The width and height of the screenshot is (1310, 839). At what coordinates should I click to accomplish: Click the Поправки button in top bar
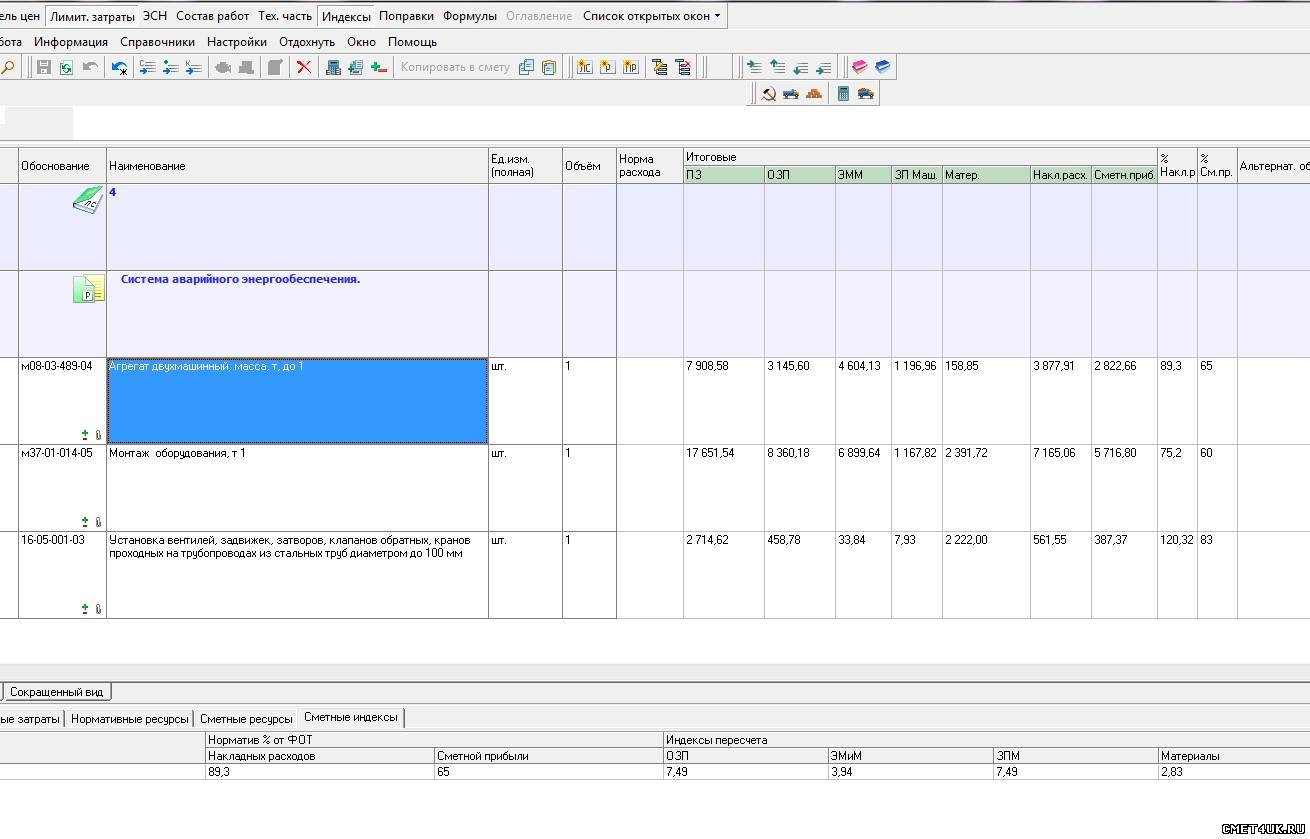point(407,16)
